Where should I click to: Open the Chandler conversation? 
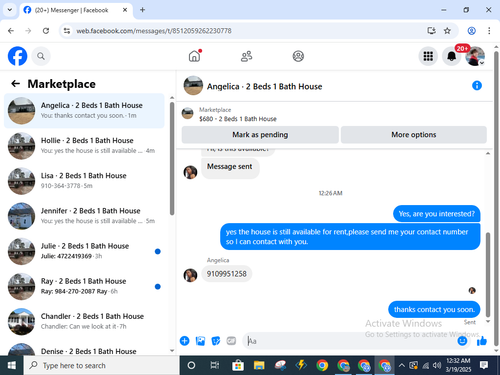click(x=84, y=321)
